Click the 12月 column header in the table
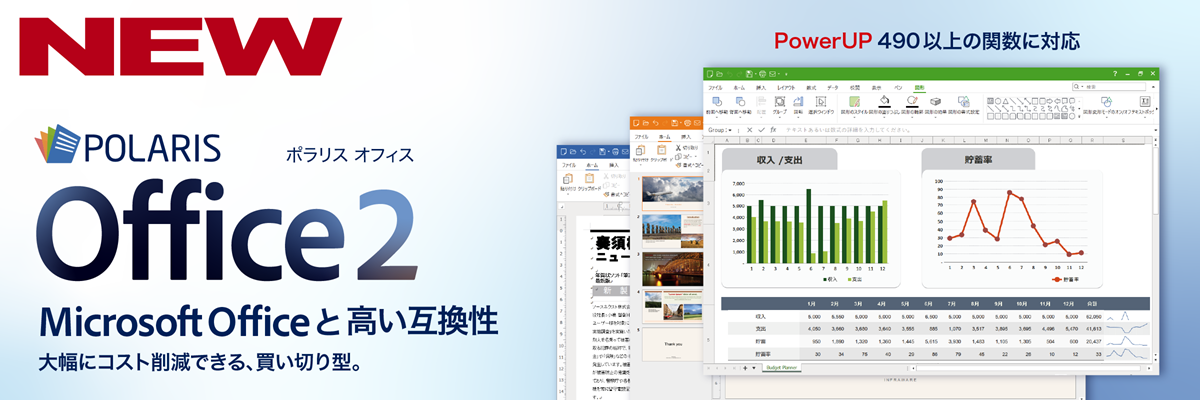This screenshot has width=1200, height=400. pos(1069,304)
